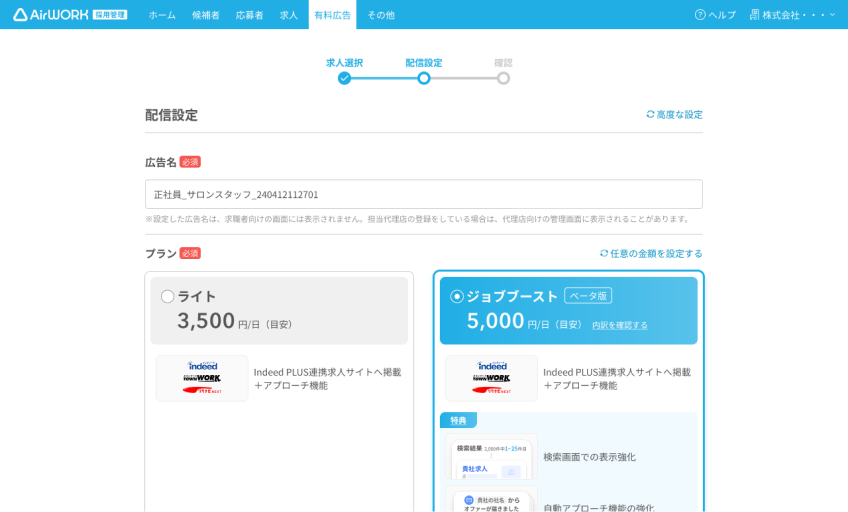Select the 有料広告 tab
The image size is (848, 512).
pyautogui.click(x=333, y=15)
